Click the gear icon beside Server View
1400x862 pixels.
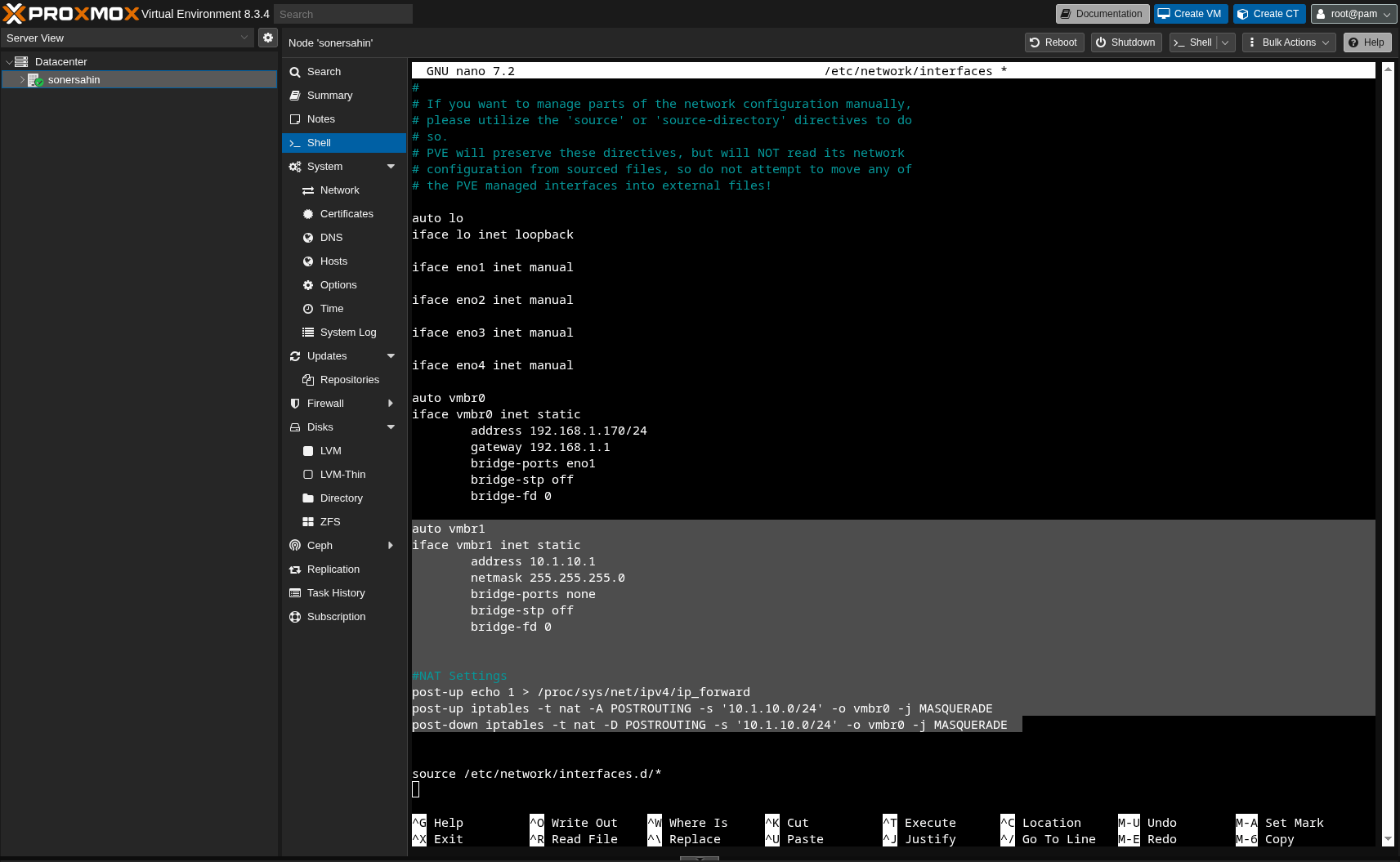[x=268, y=38]
